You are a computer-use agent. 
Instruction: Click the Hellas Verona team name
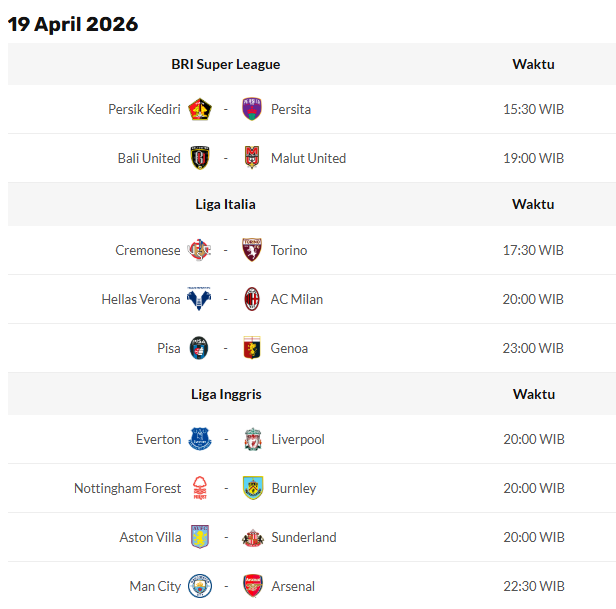point(141,299)
